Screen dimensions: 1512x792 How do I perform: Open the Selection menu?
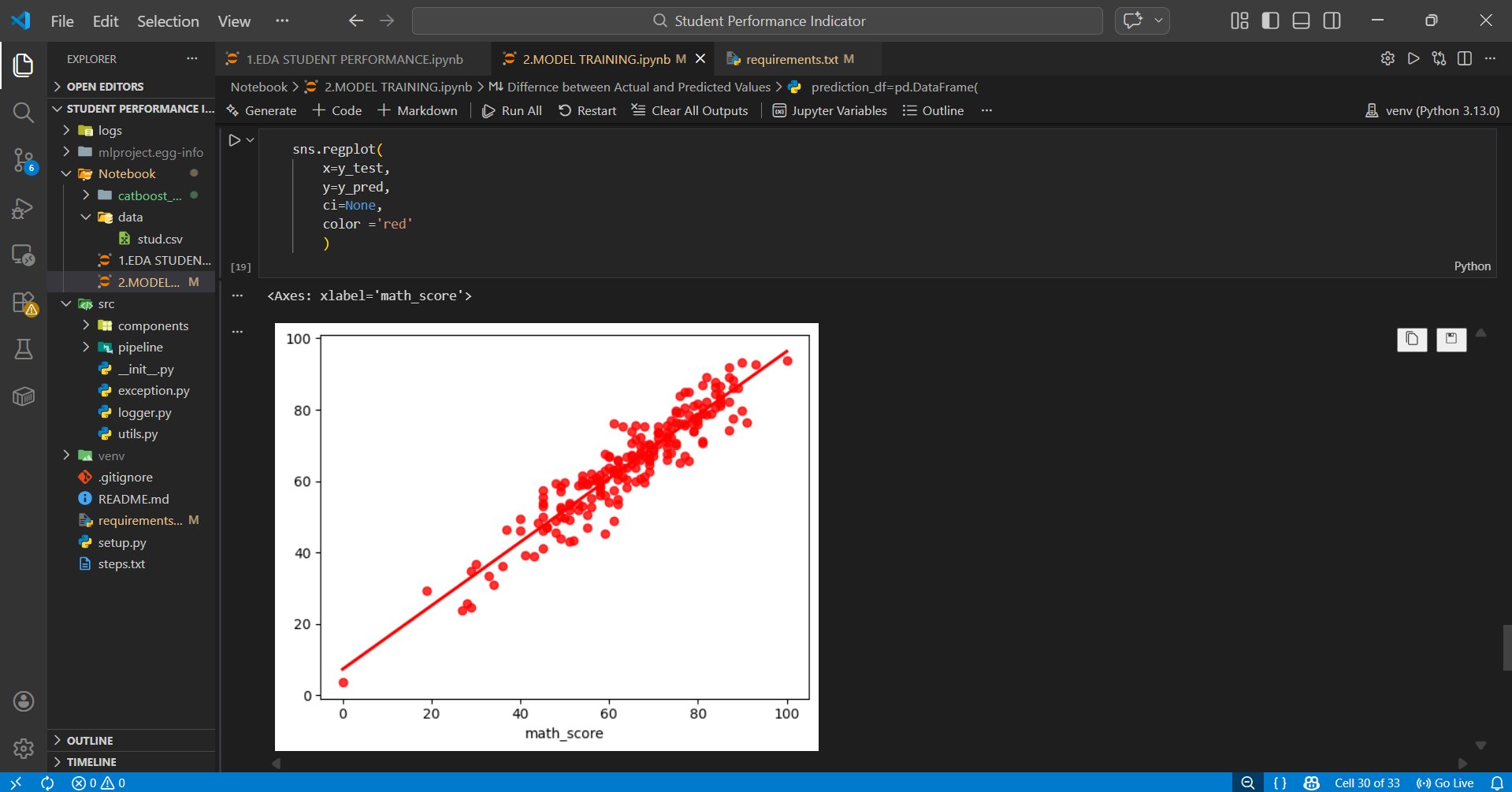pos(168,21)
